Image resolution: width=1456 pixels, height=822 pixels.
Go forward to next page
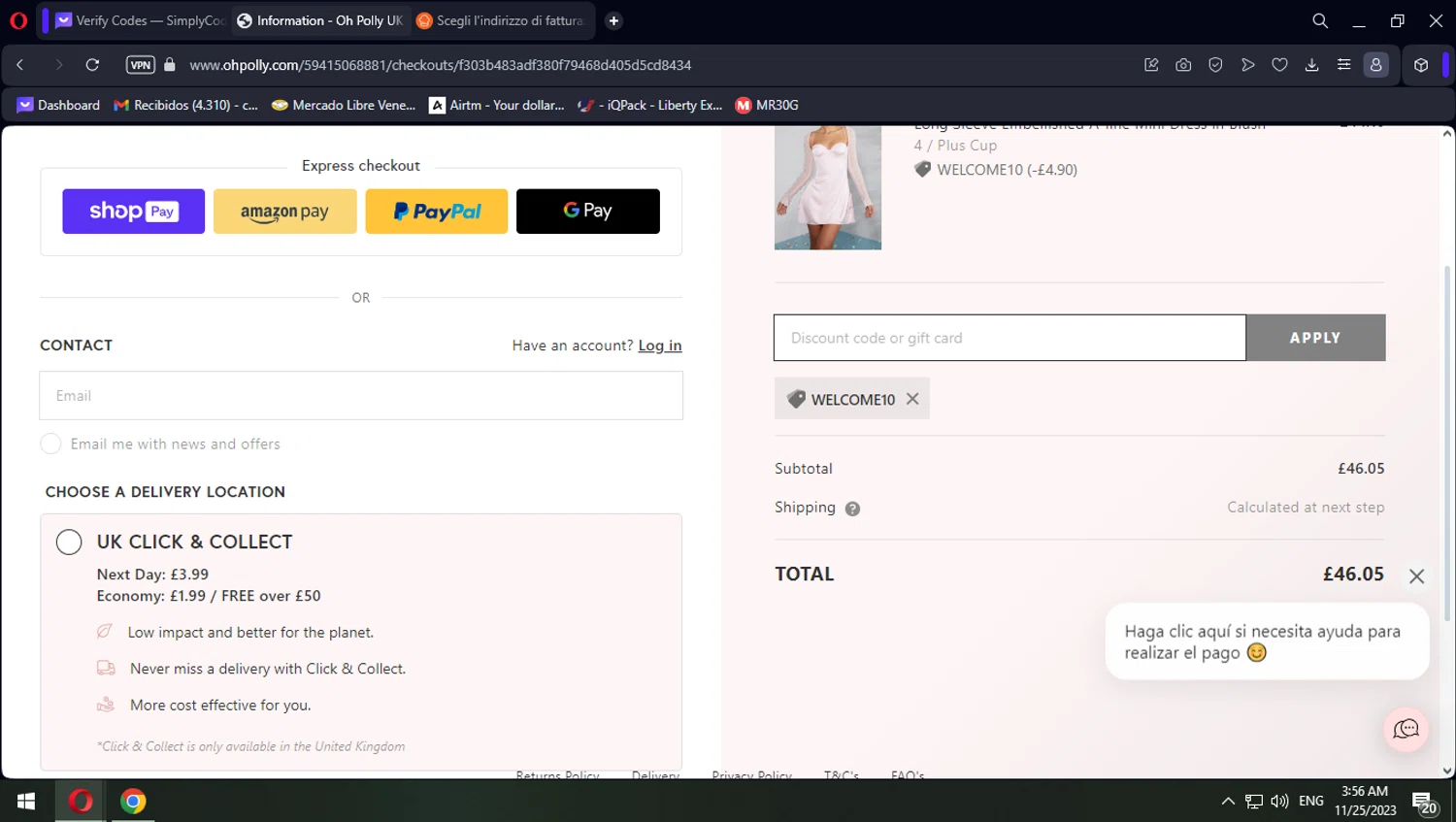click(x=58, y=65)
